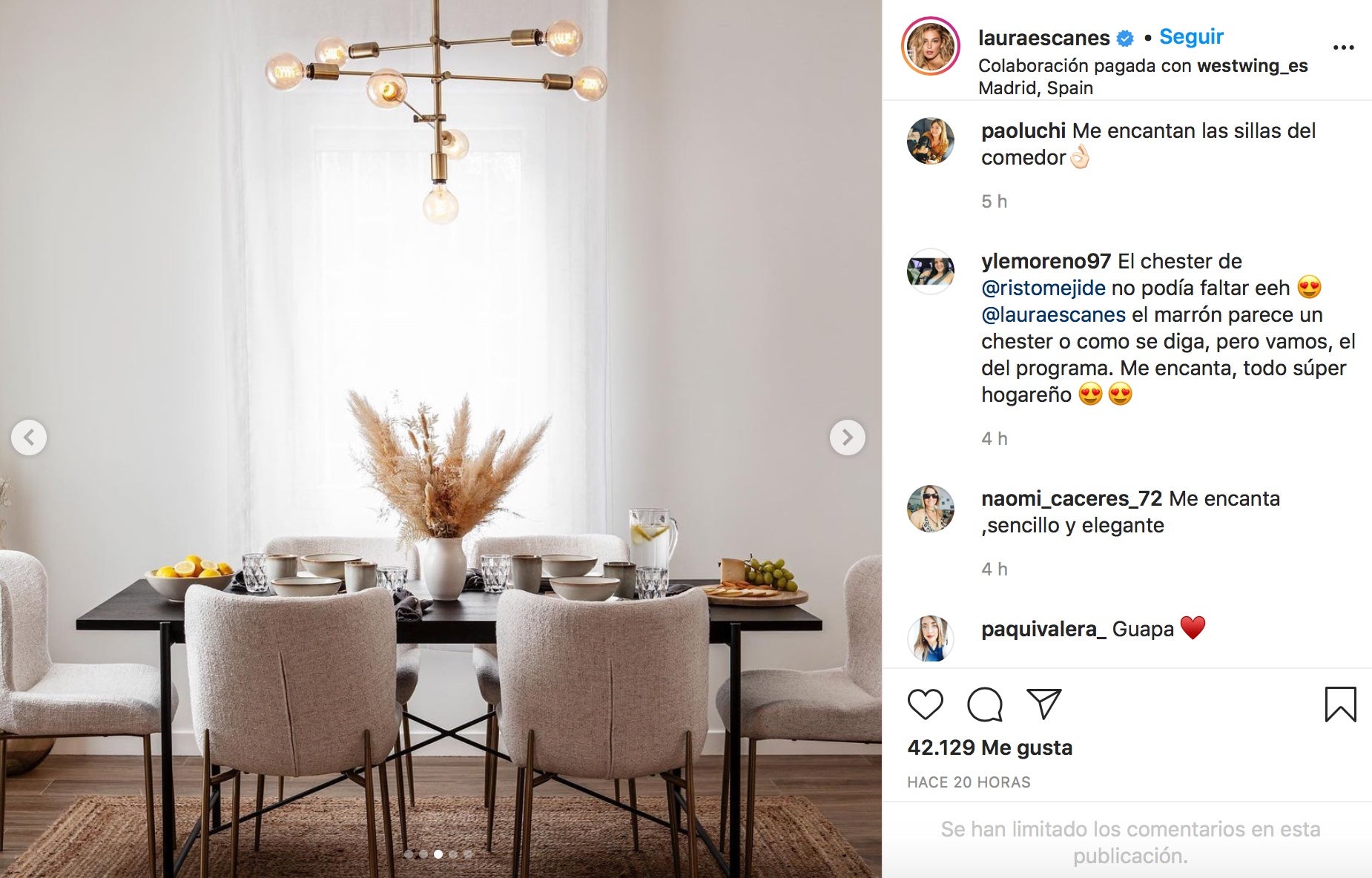Follow lauraescanes with Seguir button

[1191, 36]
